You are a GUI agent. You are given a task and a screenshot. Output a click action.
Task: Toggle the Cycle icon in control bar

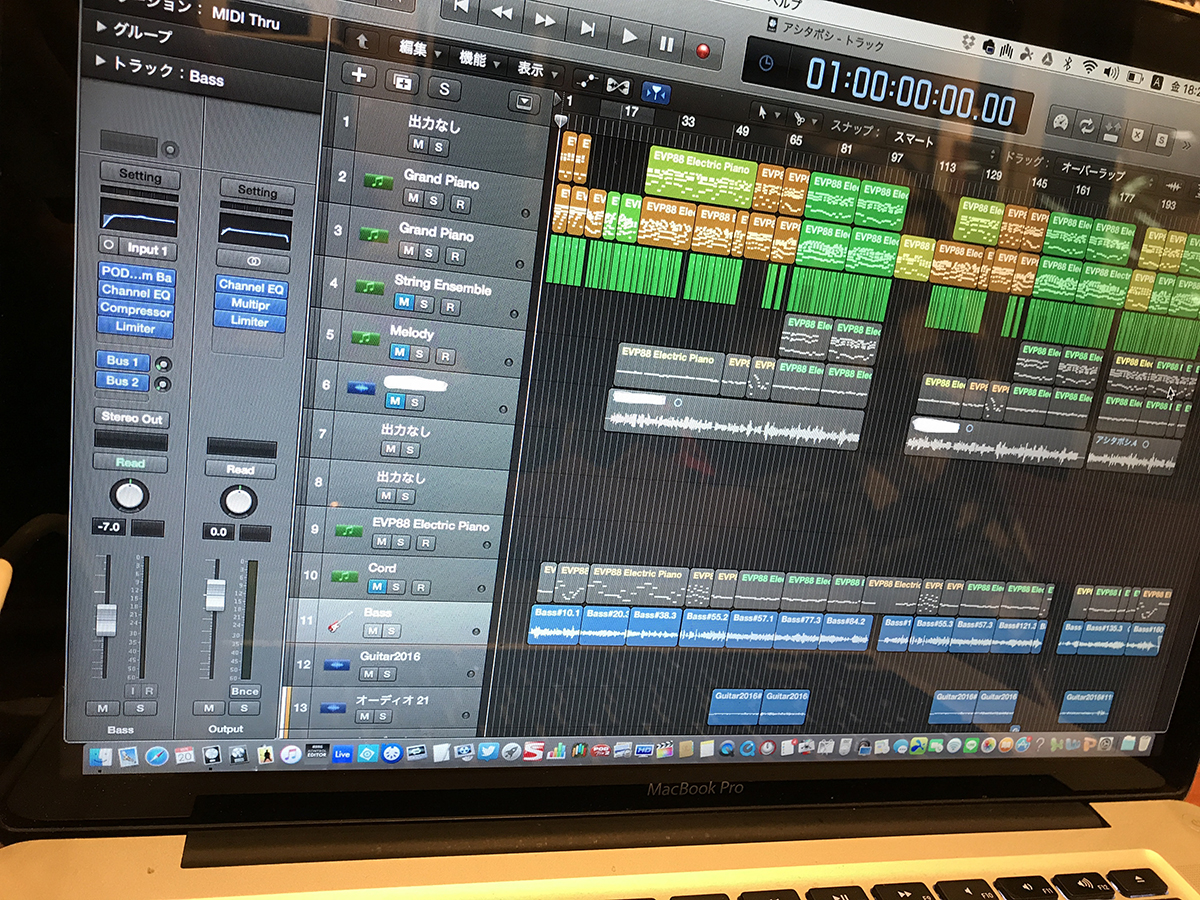(1086, 126)
